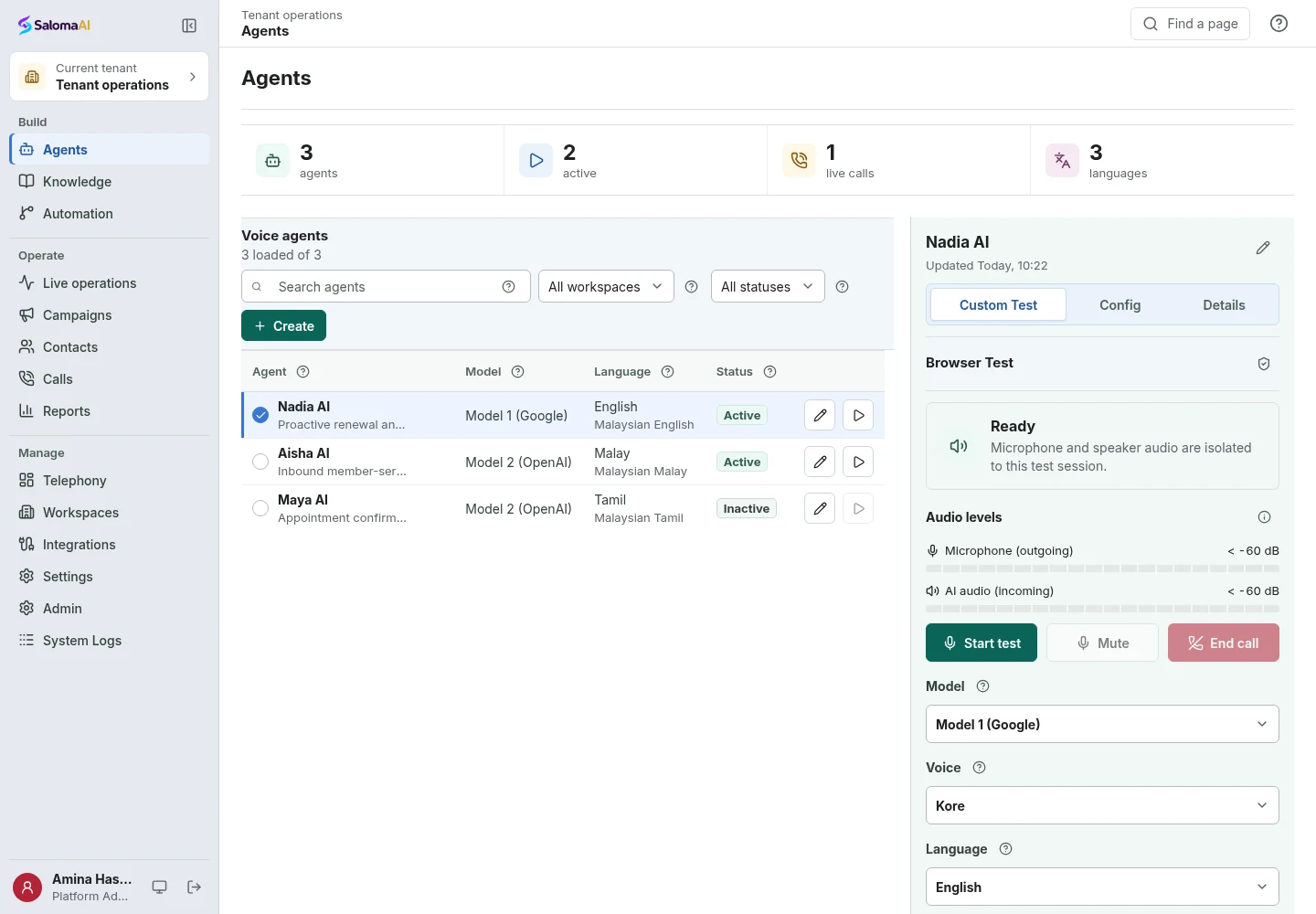This screenshot has width=1316, height=914.
Task: Open Amina Hassan user avatar
Action: point(27,887)
